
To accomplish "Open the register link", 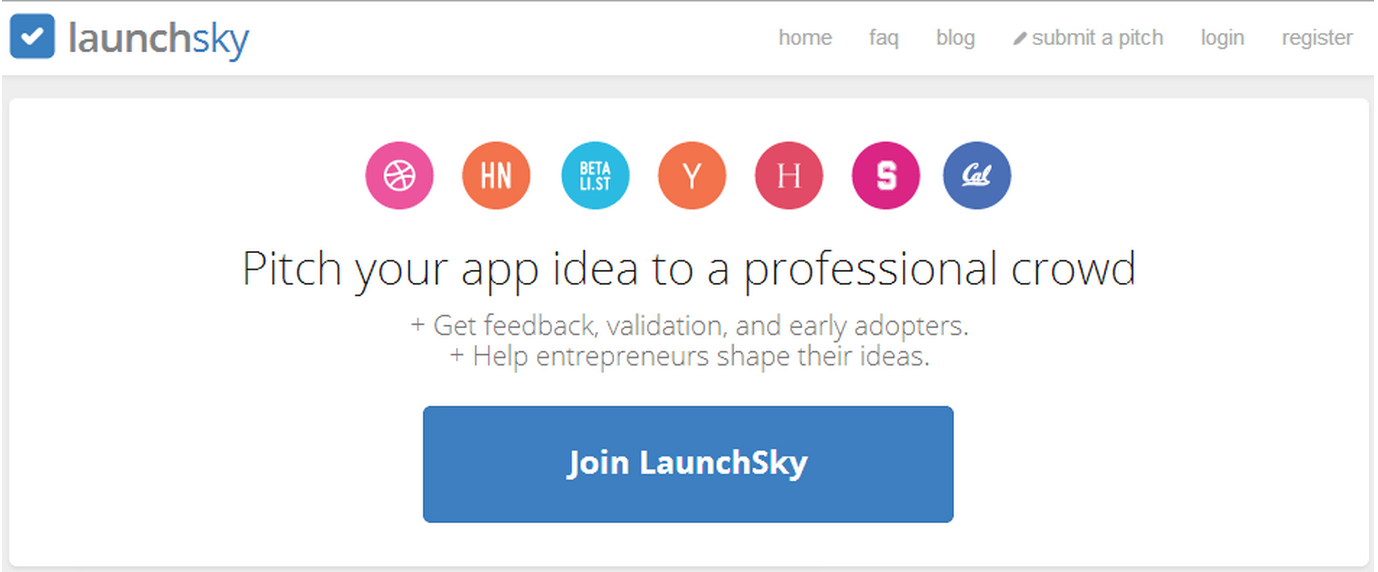I will pyautogui.click(x=1317, y=38).
